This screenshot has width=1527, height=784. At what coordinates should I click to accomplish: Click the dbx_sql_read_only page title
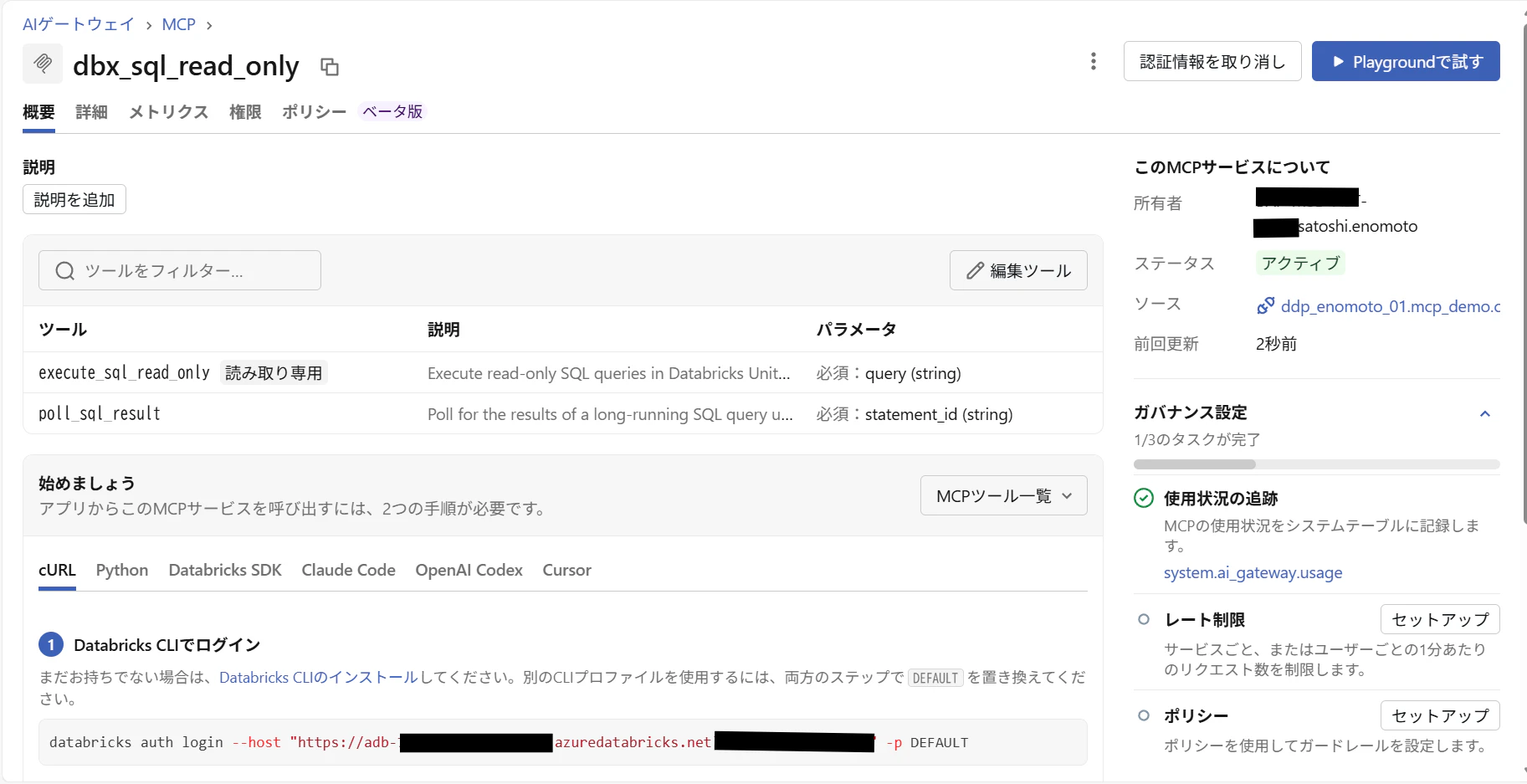tap(186, 65)
